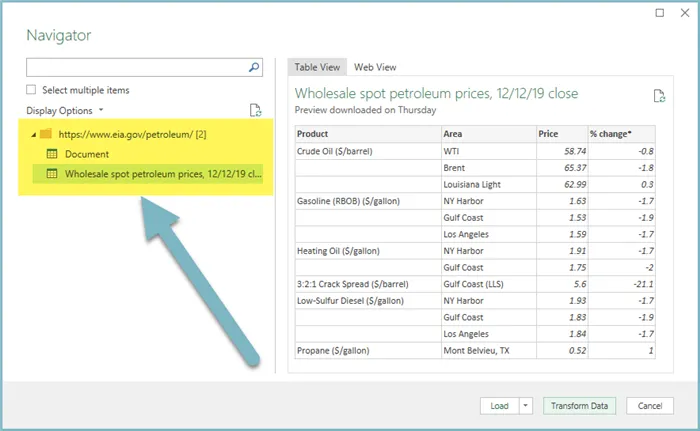Click the Transform Data button
The image size is (700, 431).
579,406
